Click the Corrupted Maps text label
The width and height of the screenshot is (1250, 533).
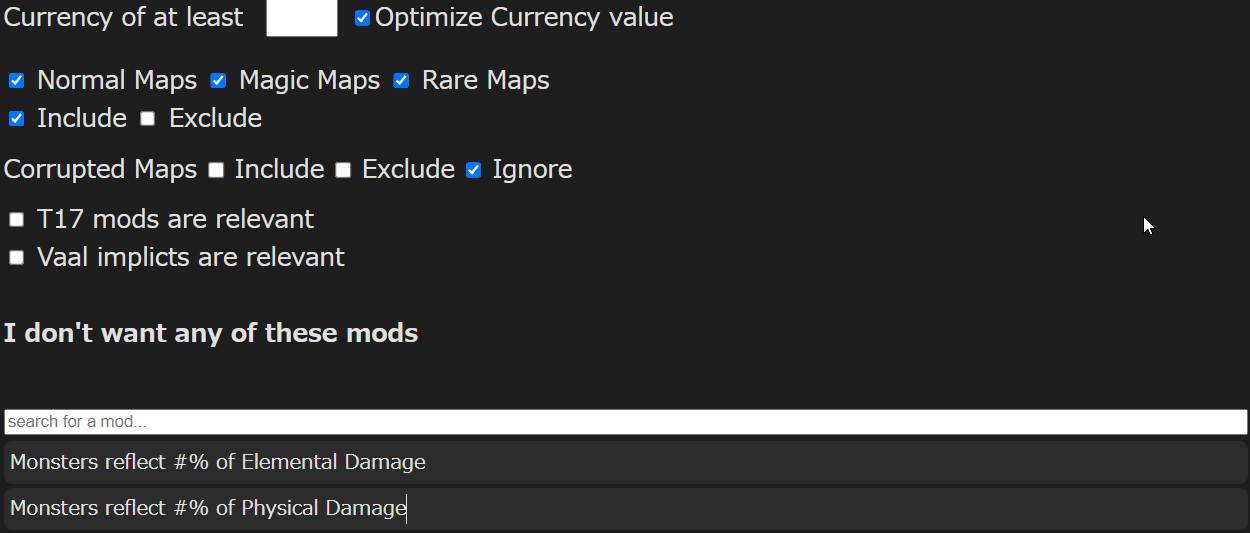100,169
